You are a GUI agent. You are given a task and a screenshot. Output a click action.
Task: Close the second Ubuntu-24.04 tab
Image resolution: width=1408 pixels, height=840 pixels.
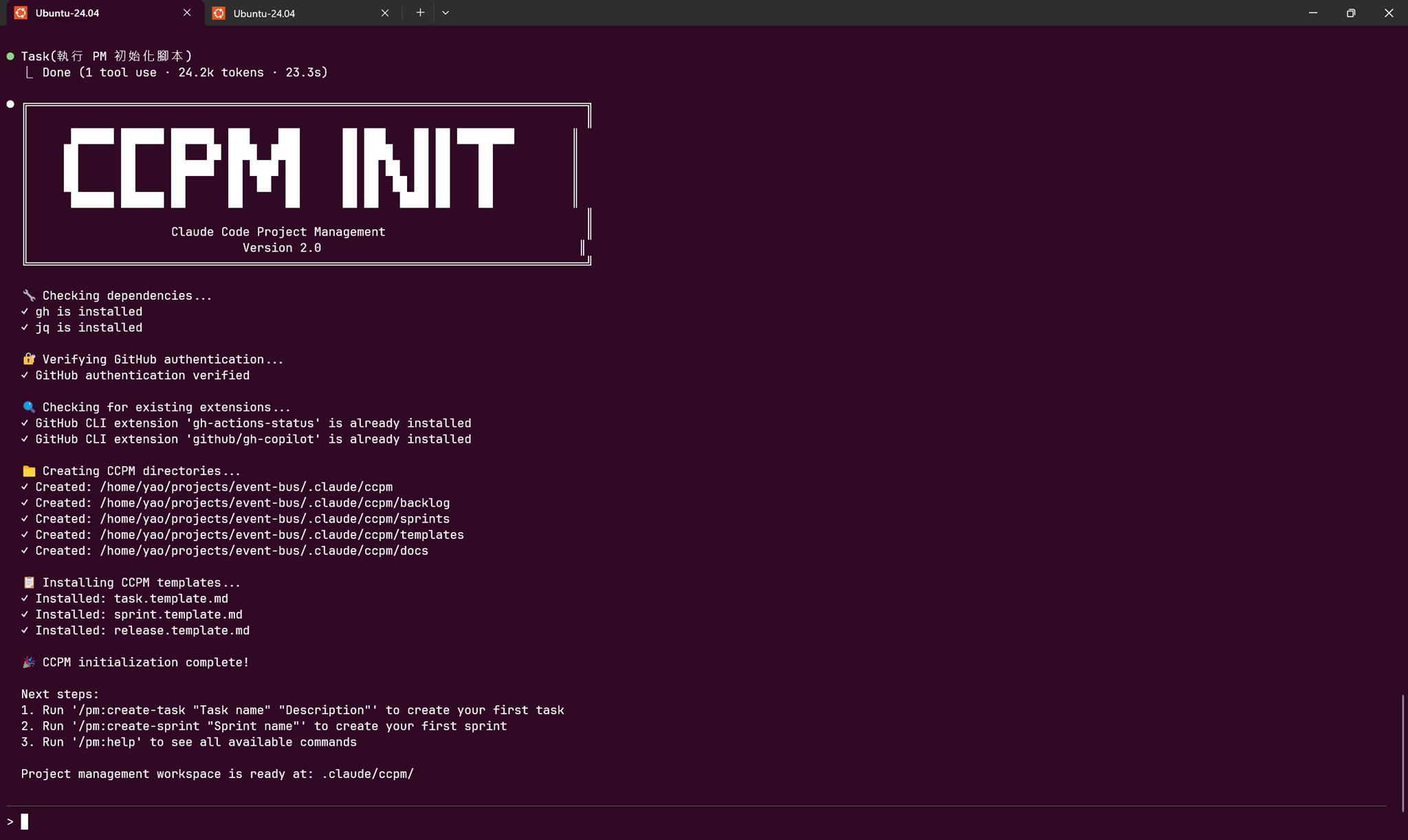[385, 13]
